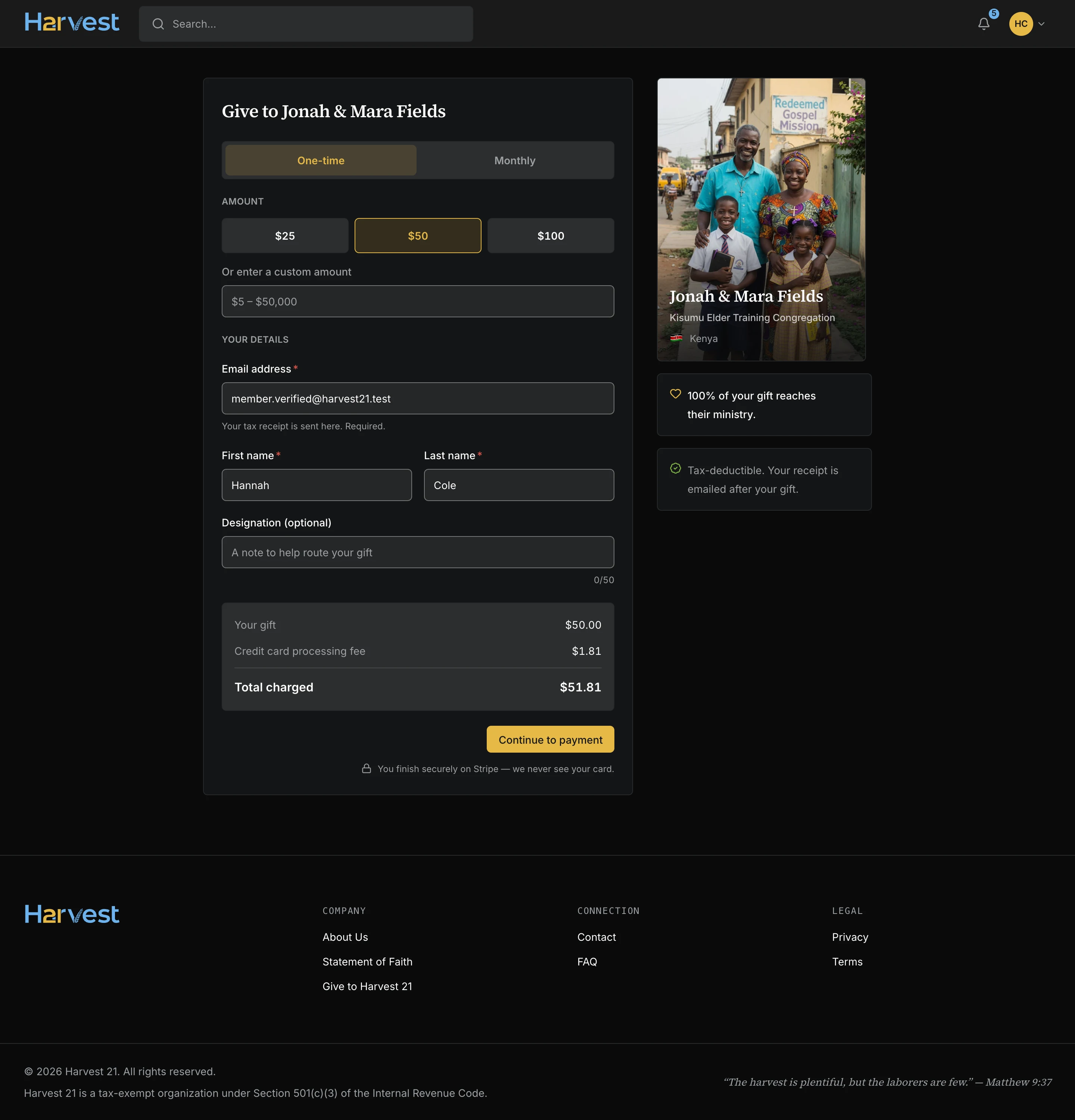Click the Matthew 9:37 quote
1075x1120 pixels.
887,1082
